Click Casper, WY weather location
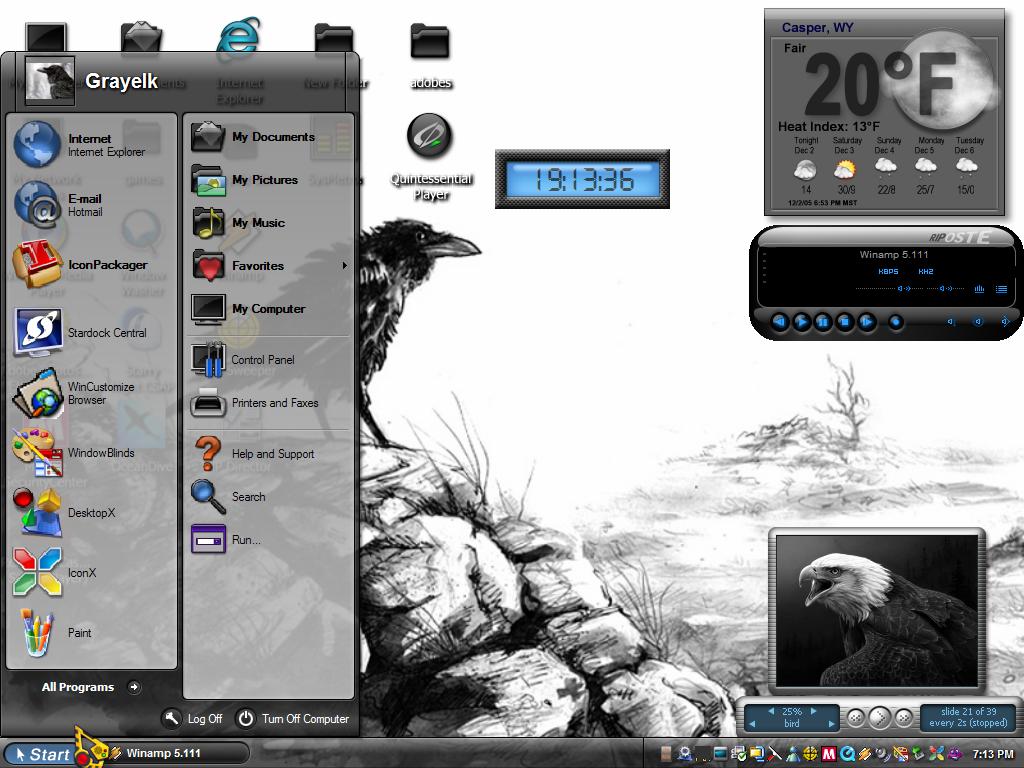Screen dimensions: 1024x768 [818, 27]
